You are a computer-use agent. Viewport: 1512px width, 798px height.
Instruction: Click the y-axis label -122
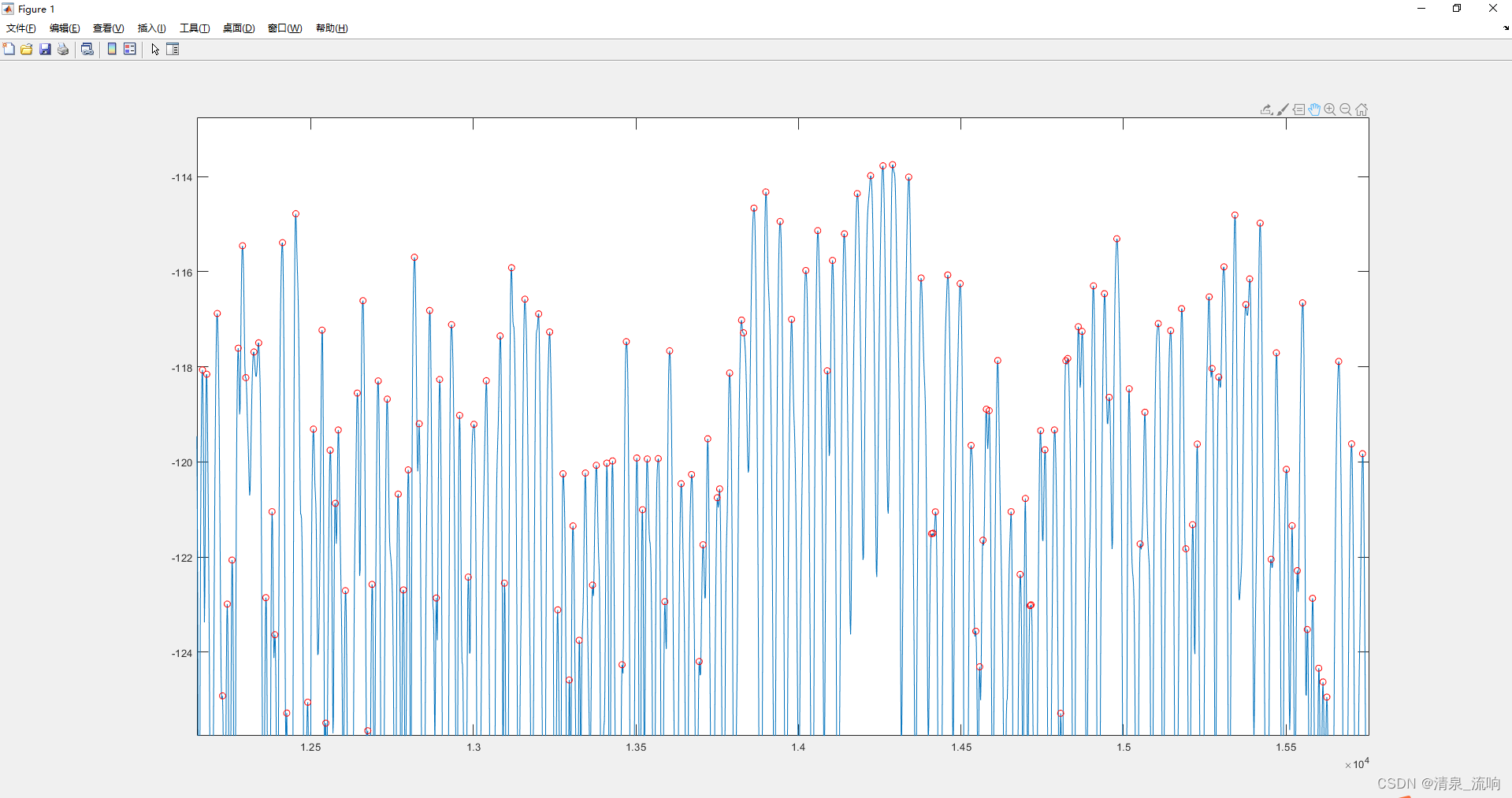[182, 558]
